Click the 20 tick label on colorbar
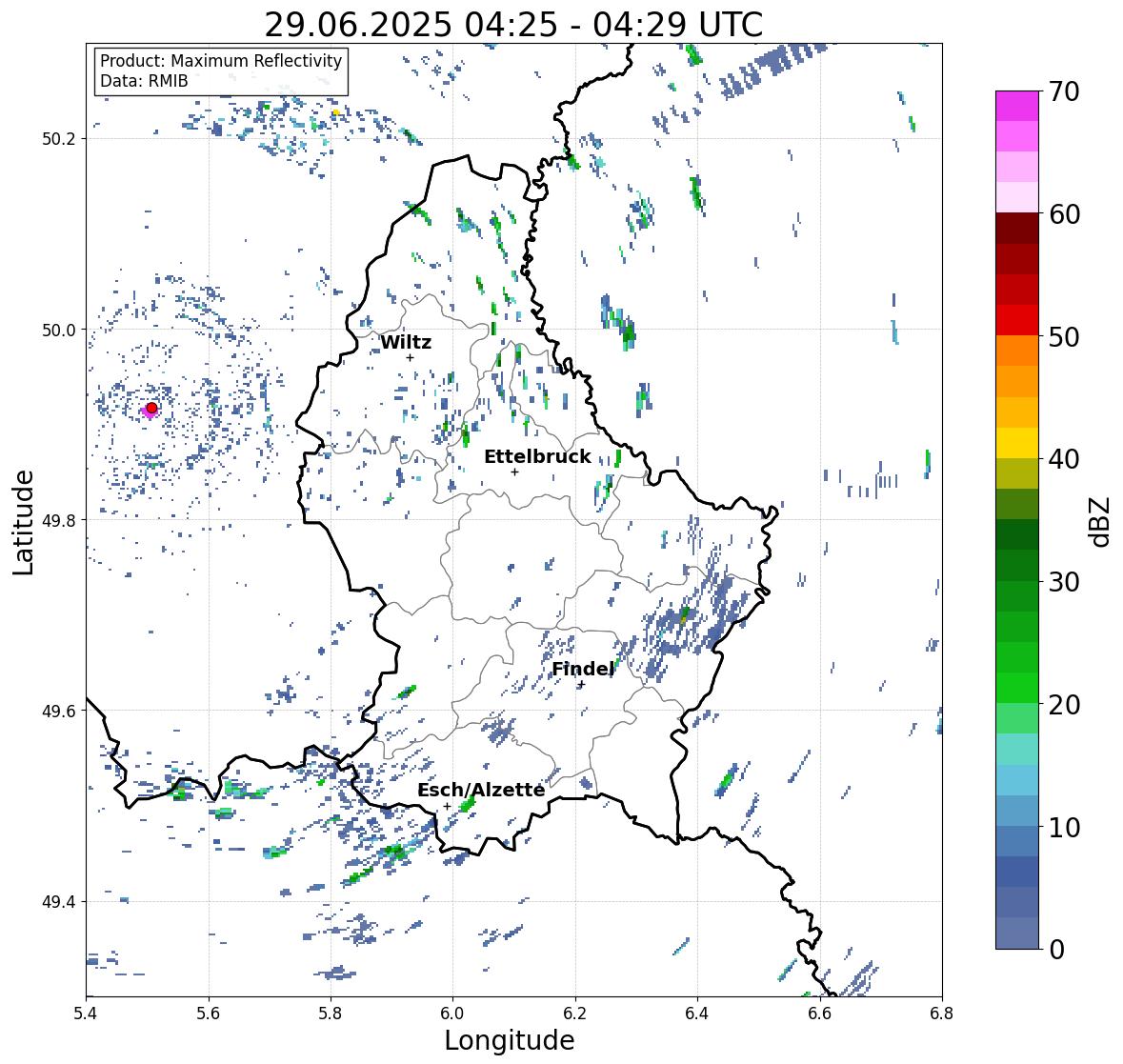The image size is (1123, 1064). coord(1064,705)
